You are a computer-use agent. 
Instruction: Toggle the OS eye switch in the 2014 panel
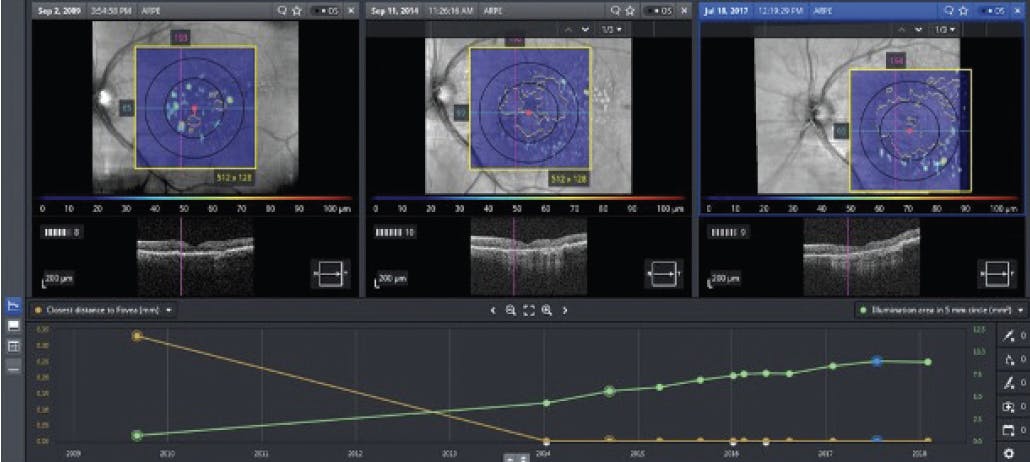point(658,10)
